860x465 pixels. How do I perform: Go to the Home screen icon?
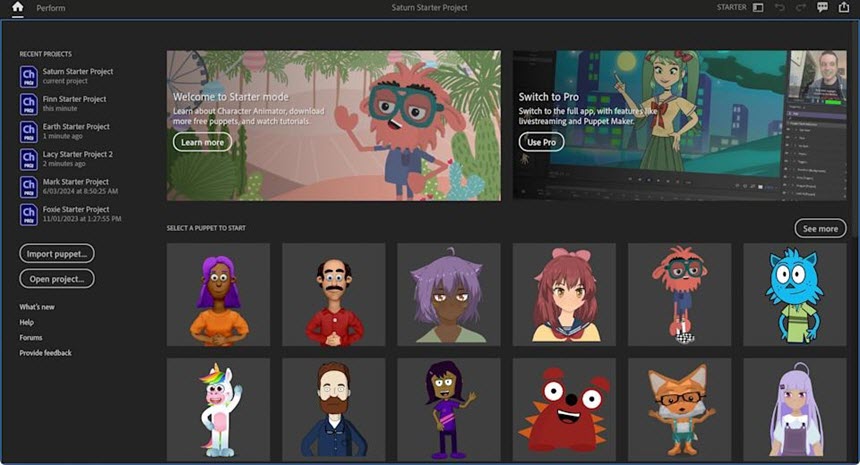(x=18, y=7)
